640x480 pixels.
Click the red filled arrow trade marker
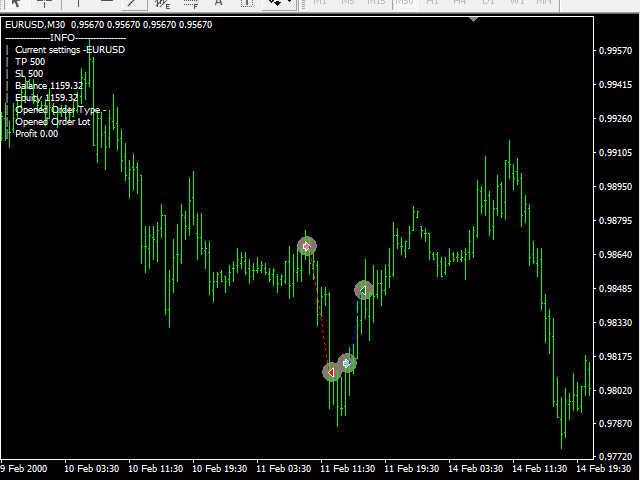331,372
